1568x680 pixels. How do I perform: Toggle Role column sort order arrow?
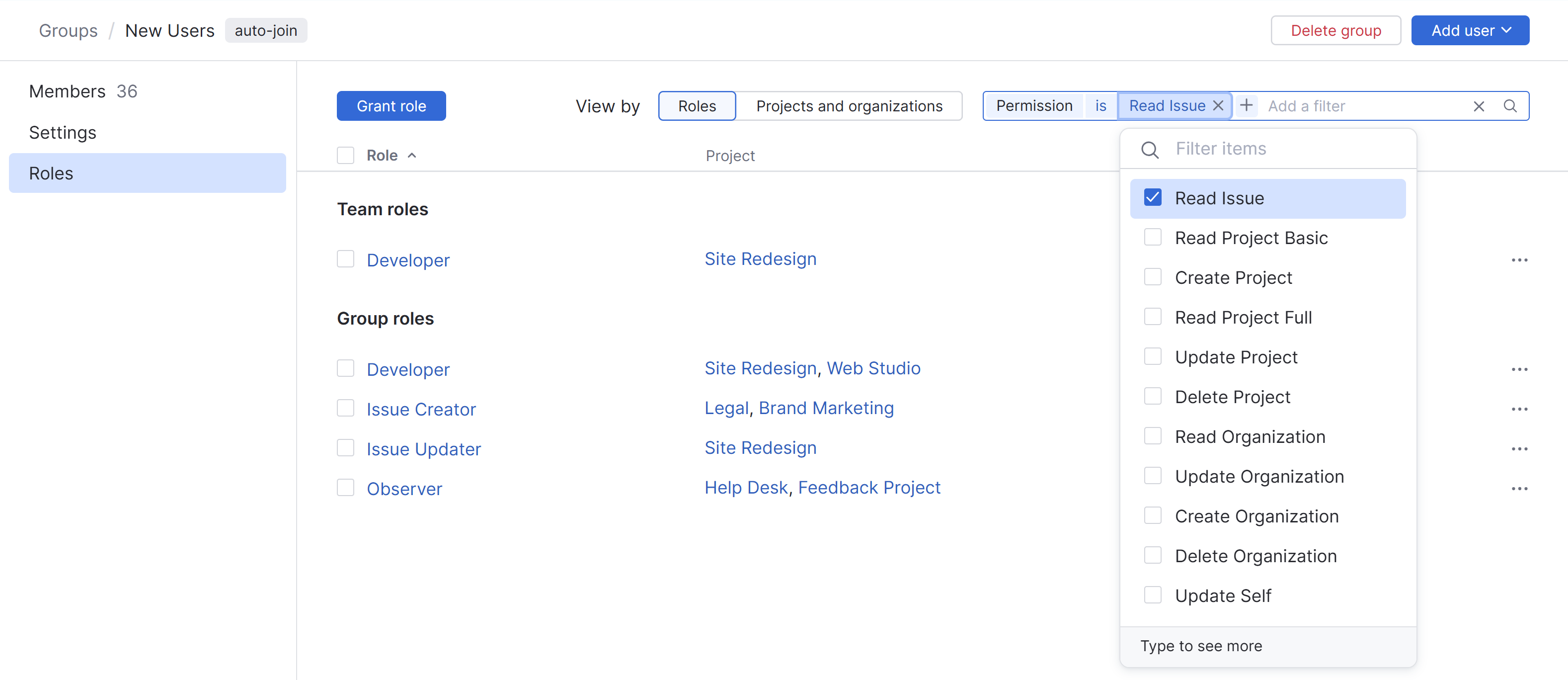(x=412, y=156)
